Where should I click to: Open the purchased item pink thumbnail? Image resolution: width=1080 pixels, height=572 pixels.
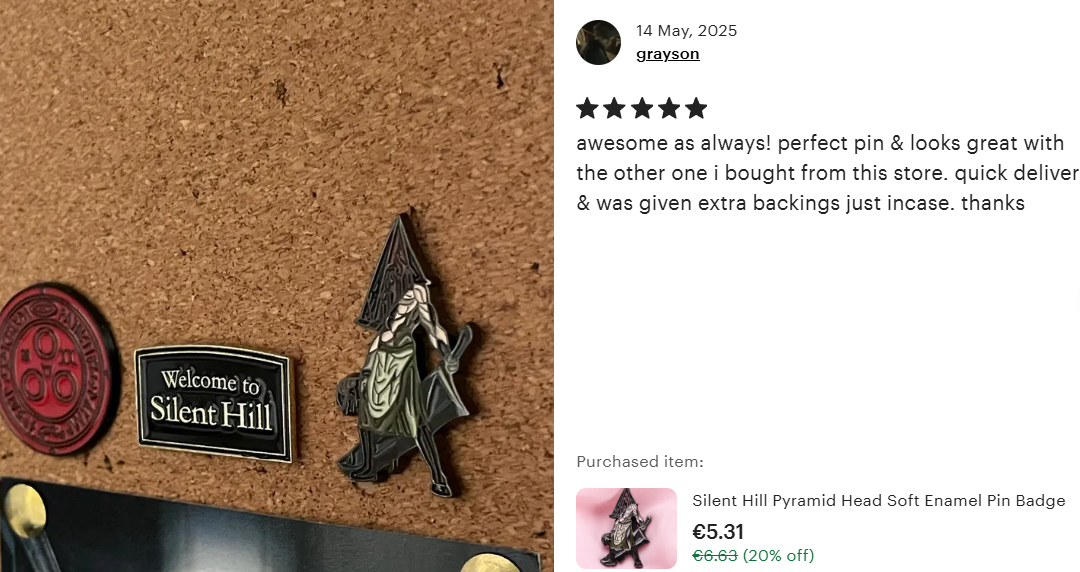(x=626, y=528)
